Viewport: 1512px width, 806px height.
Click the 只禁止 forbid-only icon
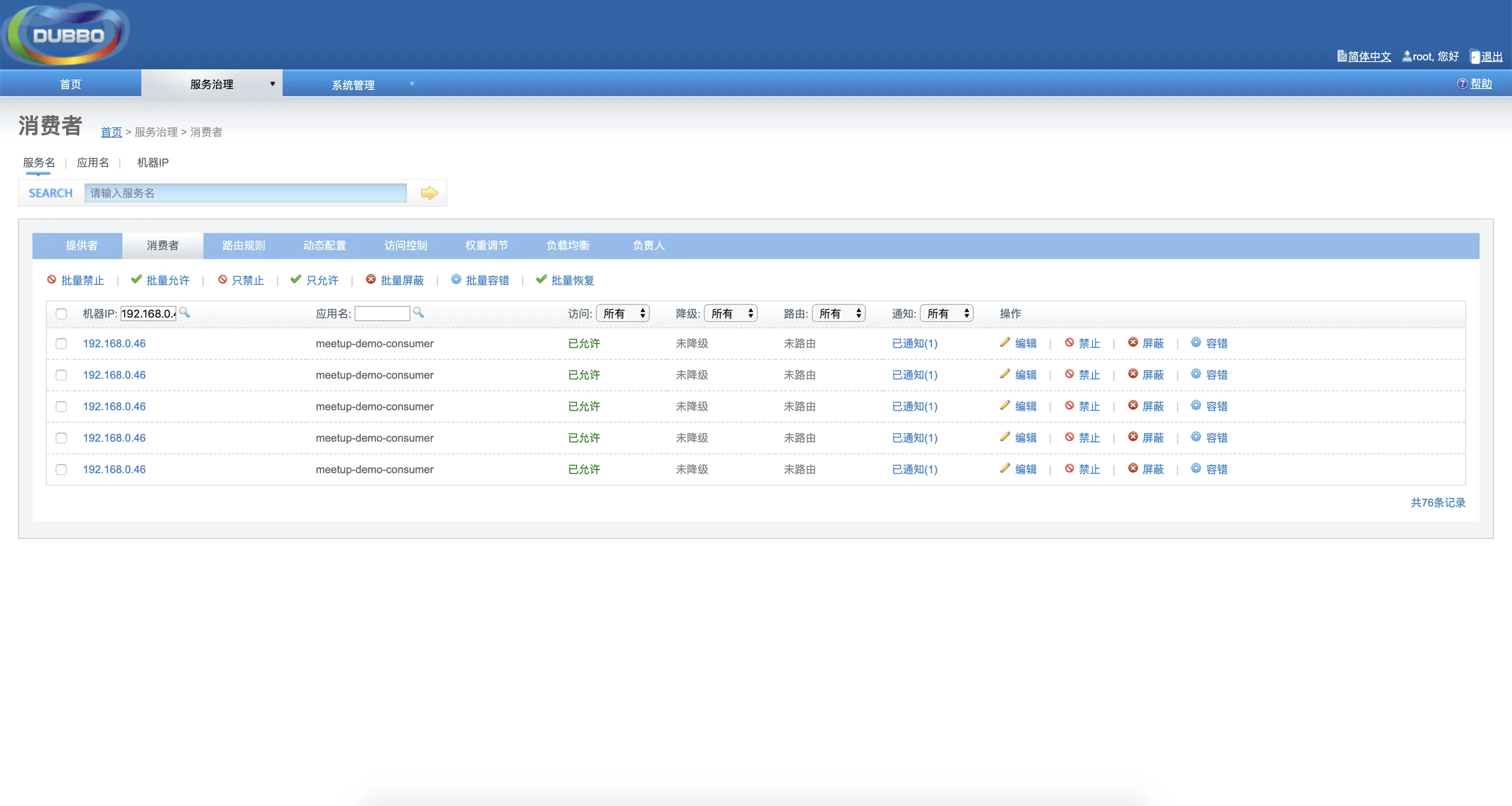click(222, 280)
